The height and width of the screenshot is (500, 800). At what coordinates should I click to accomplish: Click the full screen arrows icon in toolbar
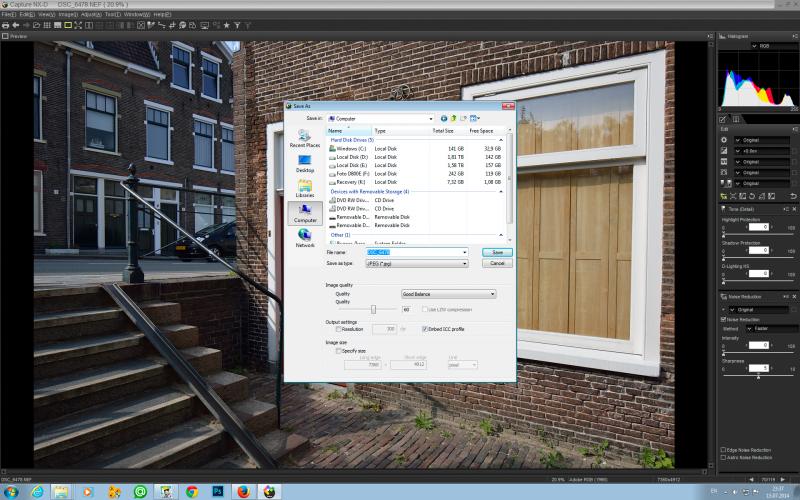(x=78, y=25)
